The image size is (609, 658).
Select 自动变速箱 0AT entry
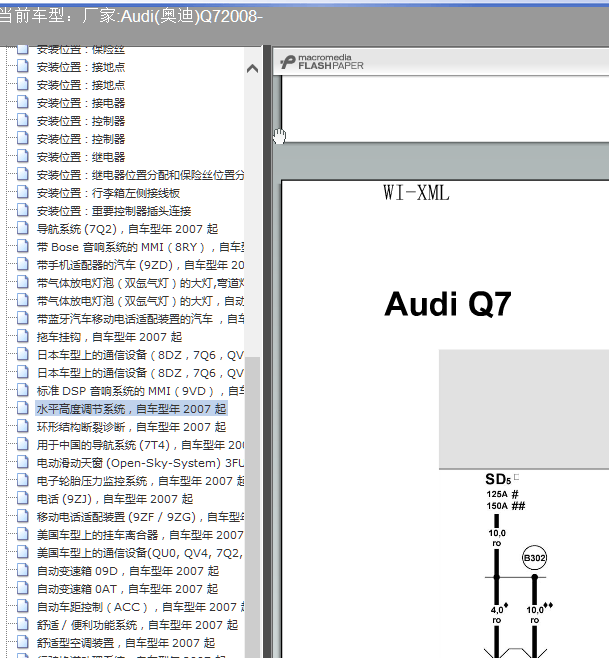point(128,590)
